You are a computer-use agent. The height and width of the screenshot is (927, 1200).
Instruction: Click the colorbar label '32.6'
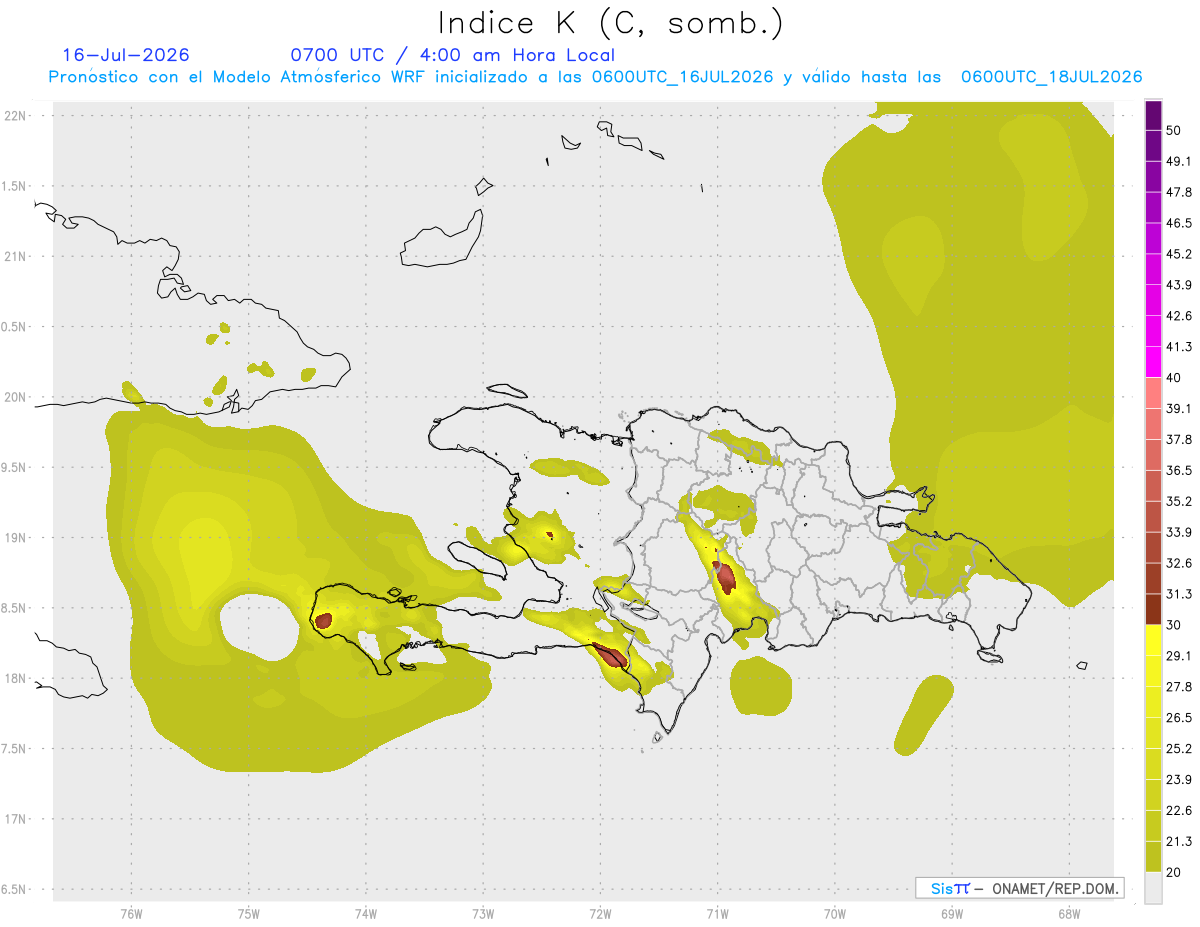pyautogui.click(x=1179, y=563)
